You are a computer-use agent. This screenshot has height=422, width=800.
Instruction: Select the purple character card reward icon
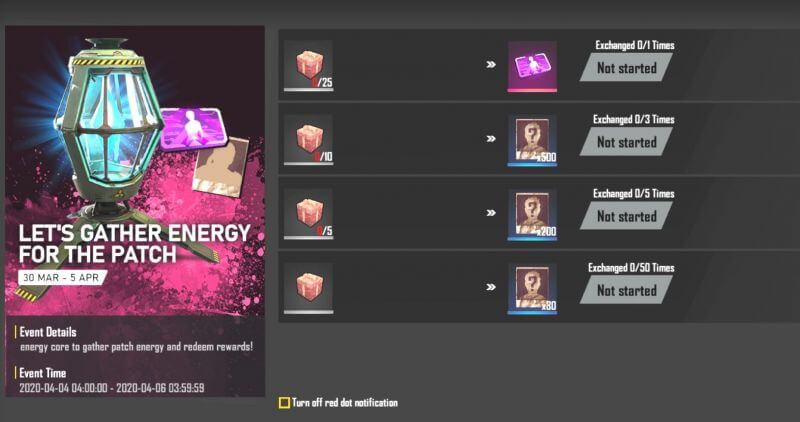tap(532, 66)
